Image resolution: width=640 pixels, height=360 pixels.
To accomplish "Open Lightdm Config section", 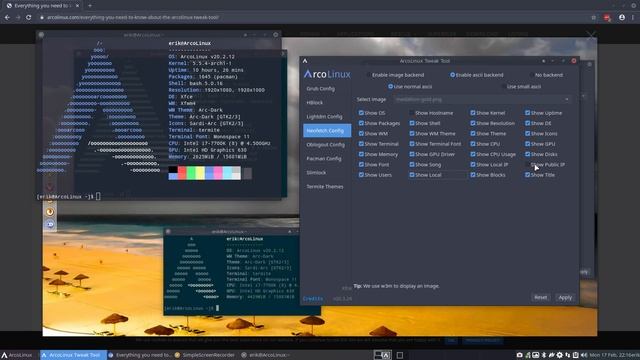I will click(x=324, y=116).
